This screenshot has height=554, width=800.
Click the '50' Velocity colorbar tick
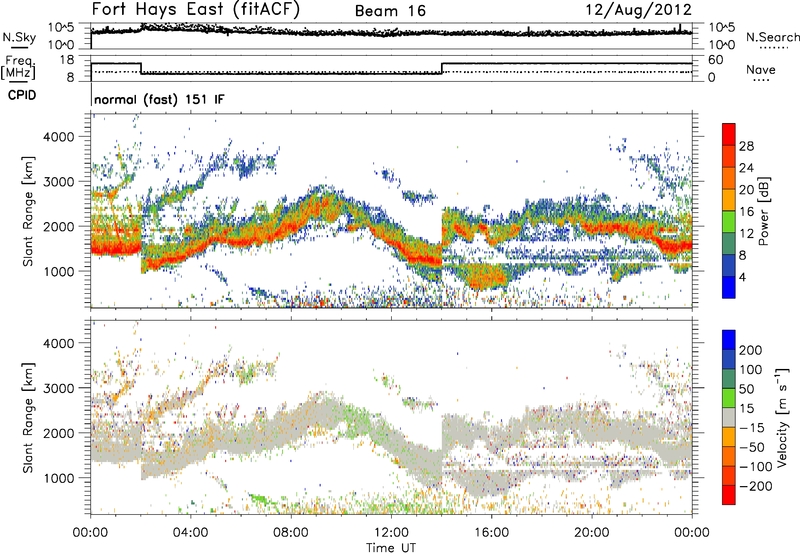[746, 389]
